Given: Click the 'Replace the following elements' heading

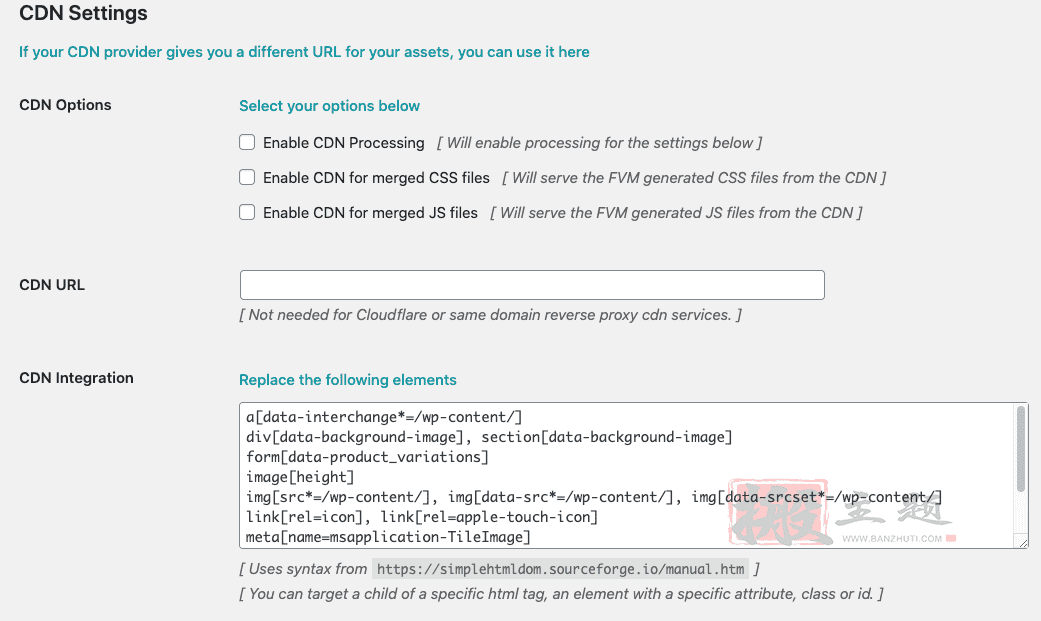Looking at the screenshot, I should tap(348, 380).
